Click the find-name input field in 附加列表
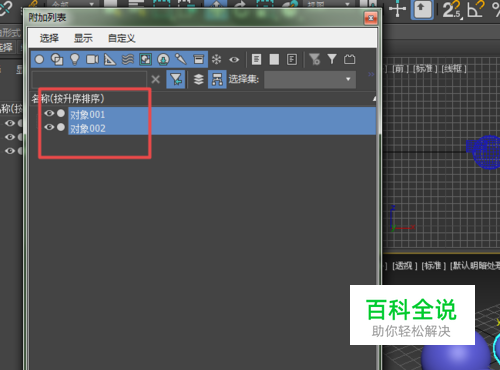 pos(89,79)
